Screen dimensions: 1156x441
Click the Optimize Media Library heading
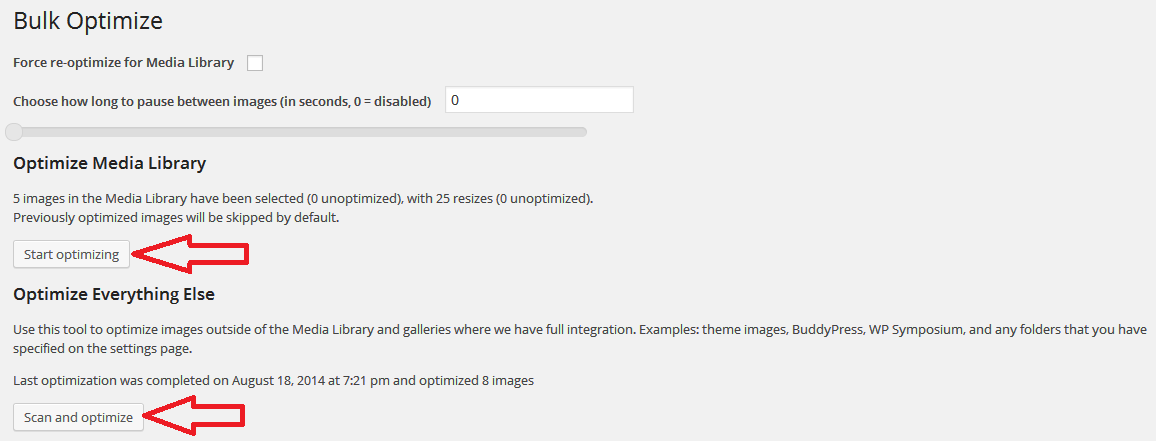109,164
